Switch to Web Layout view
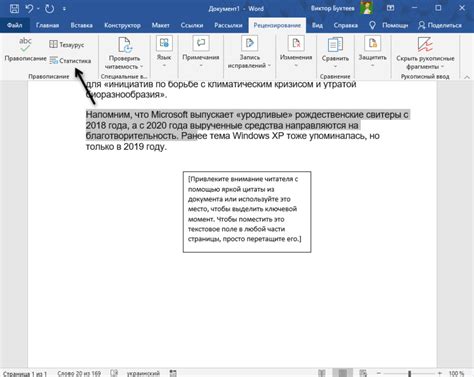 coord(363,373)
